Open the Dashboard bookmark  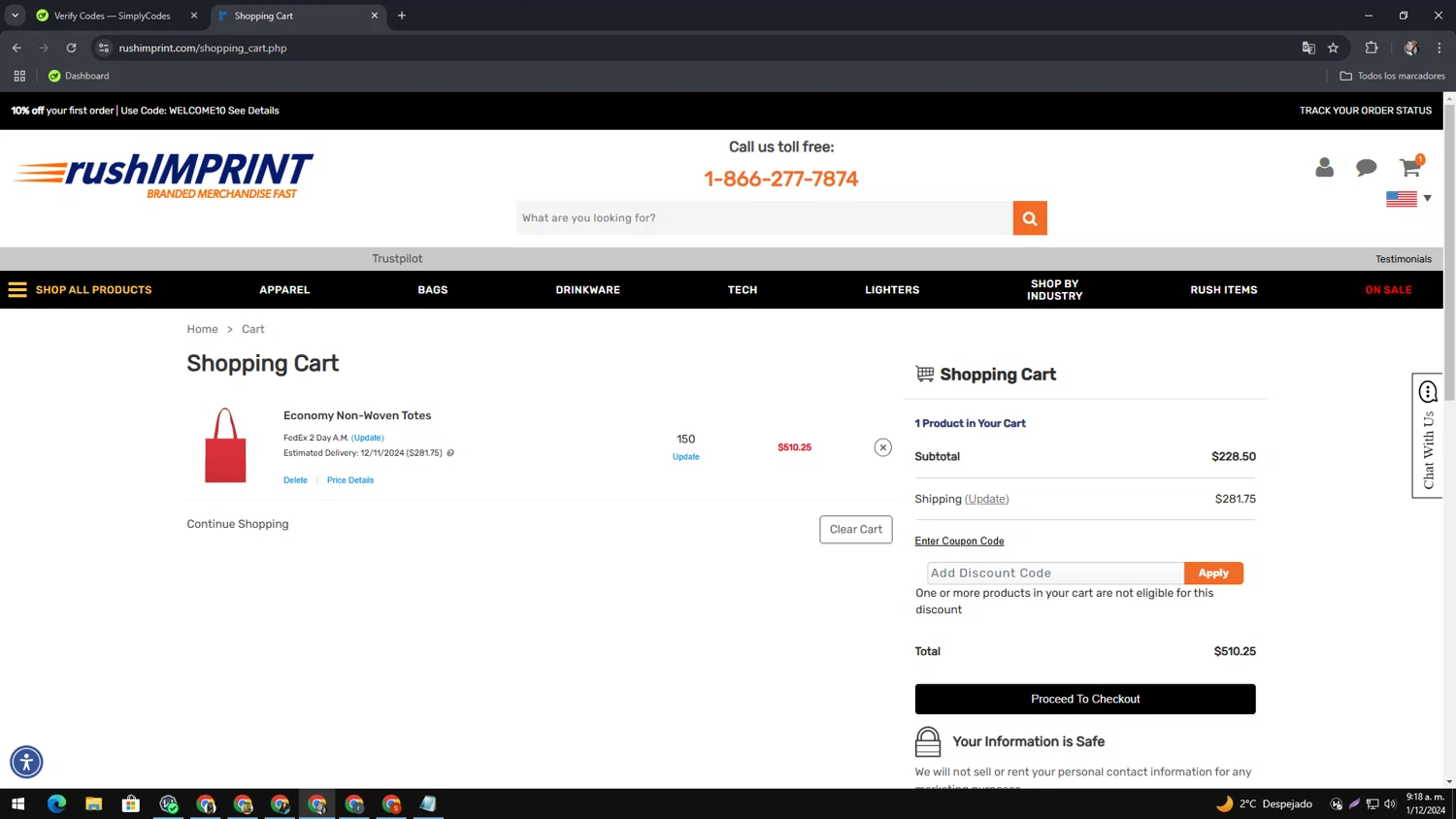pyautogui.click(x=79, y=76)
